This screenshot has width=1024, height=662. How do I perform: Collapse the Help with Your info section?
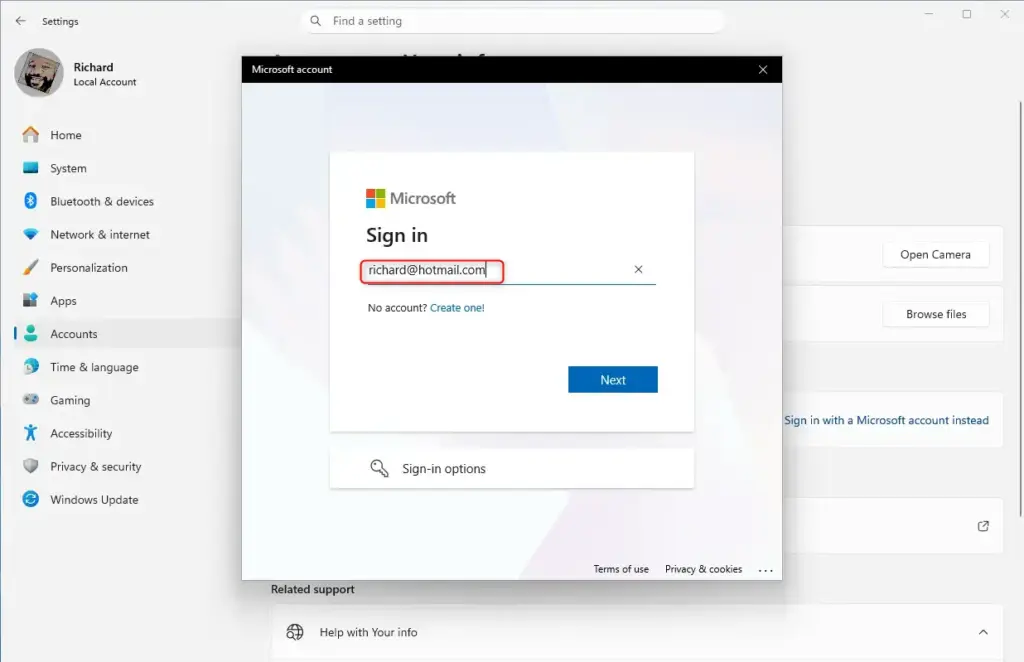click(x=983, y=632)
